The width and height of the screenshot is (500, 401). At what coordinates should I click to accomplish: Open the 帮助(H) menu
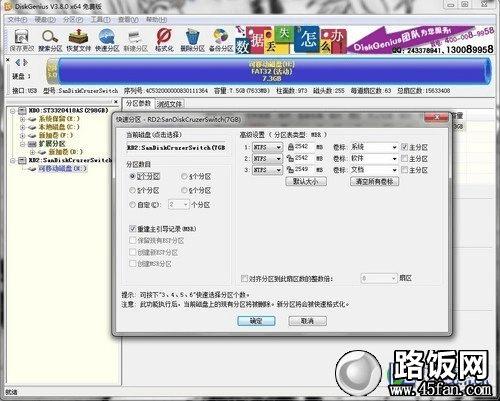tap(156, 20)
